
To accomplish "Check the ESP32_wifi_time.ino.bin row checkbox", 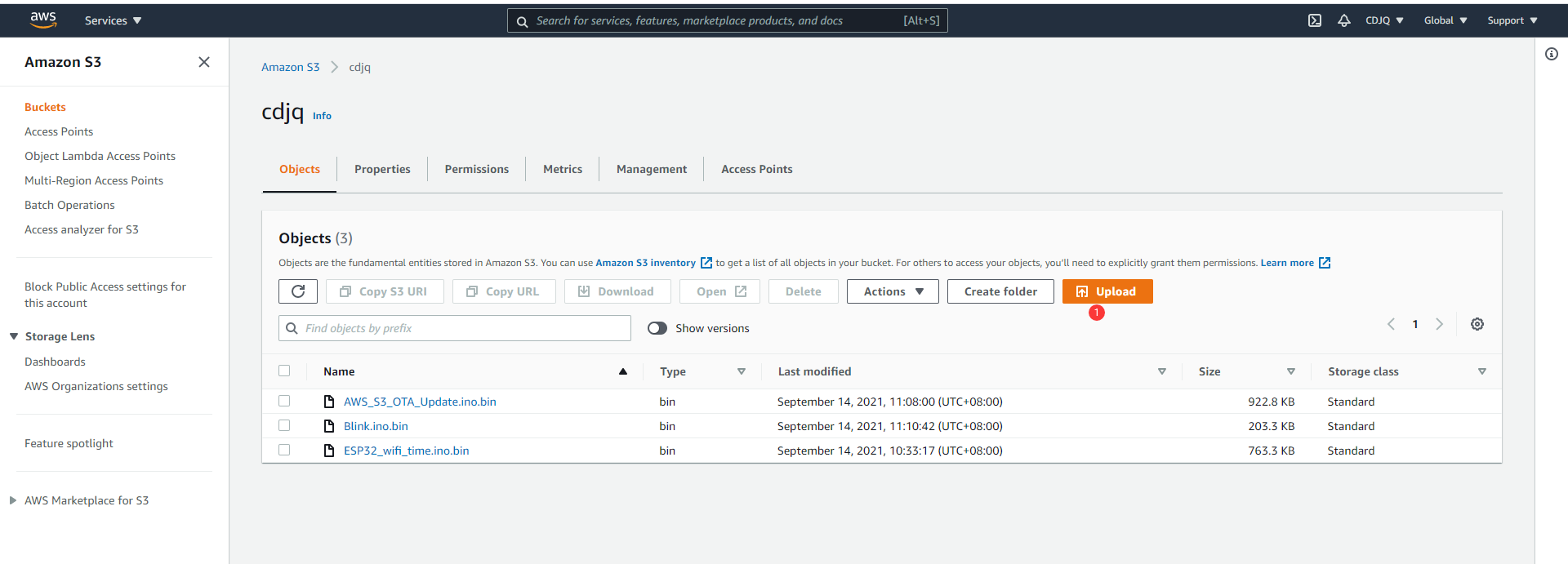I will point(284,450).
